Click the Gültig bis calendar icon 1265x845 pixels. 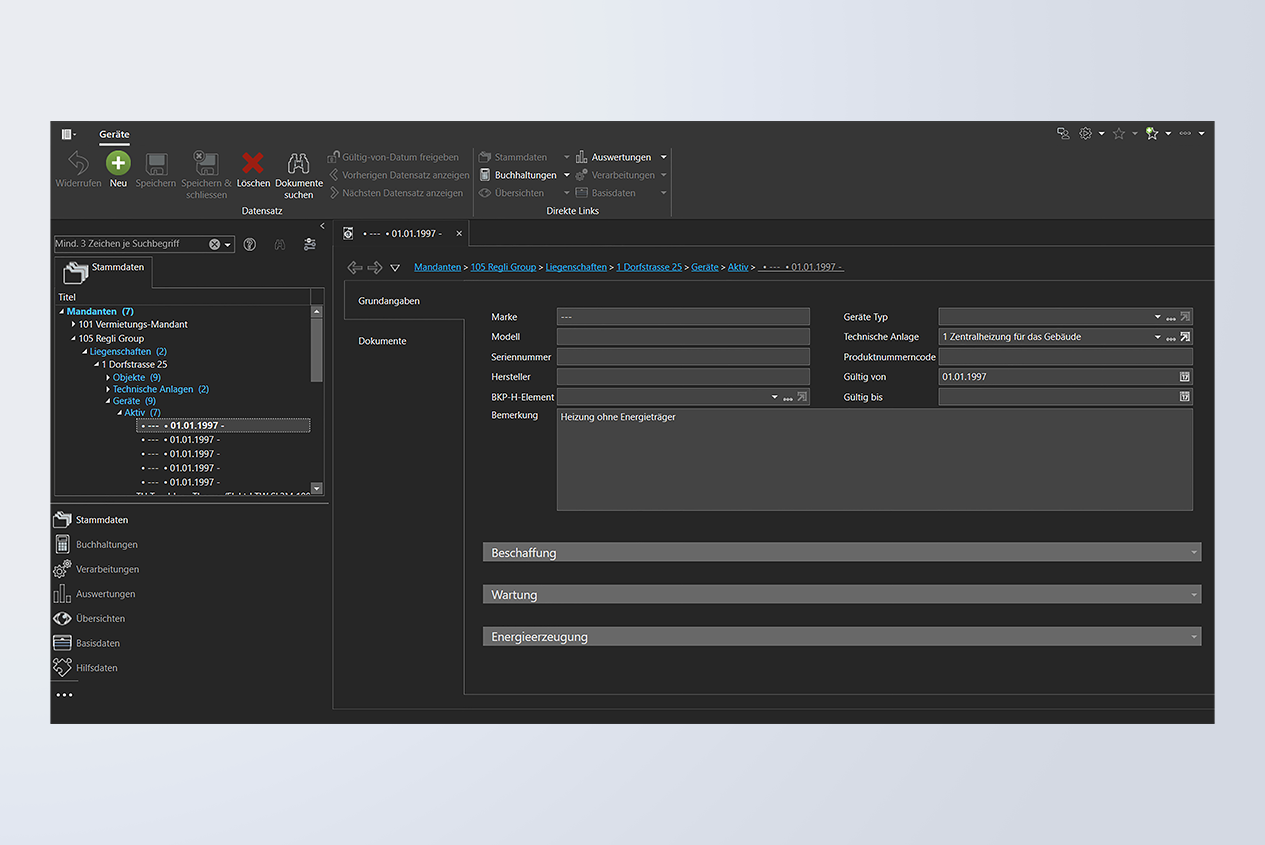[1184, 397]
